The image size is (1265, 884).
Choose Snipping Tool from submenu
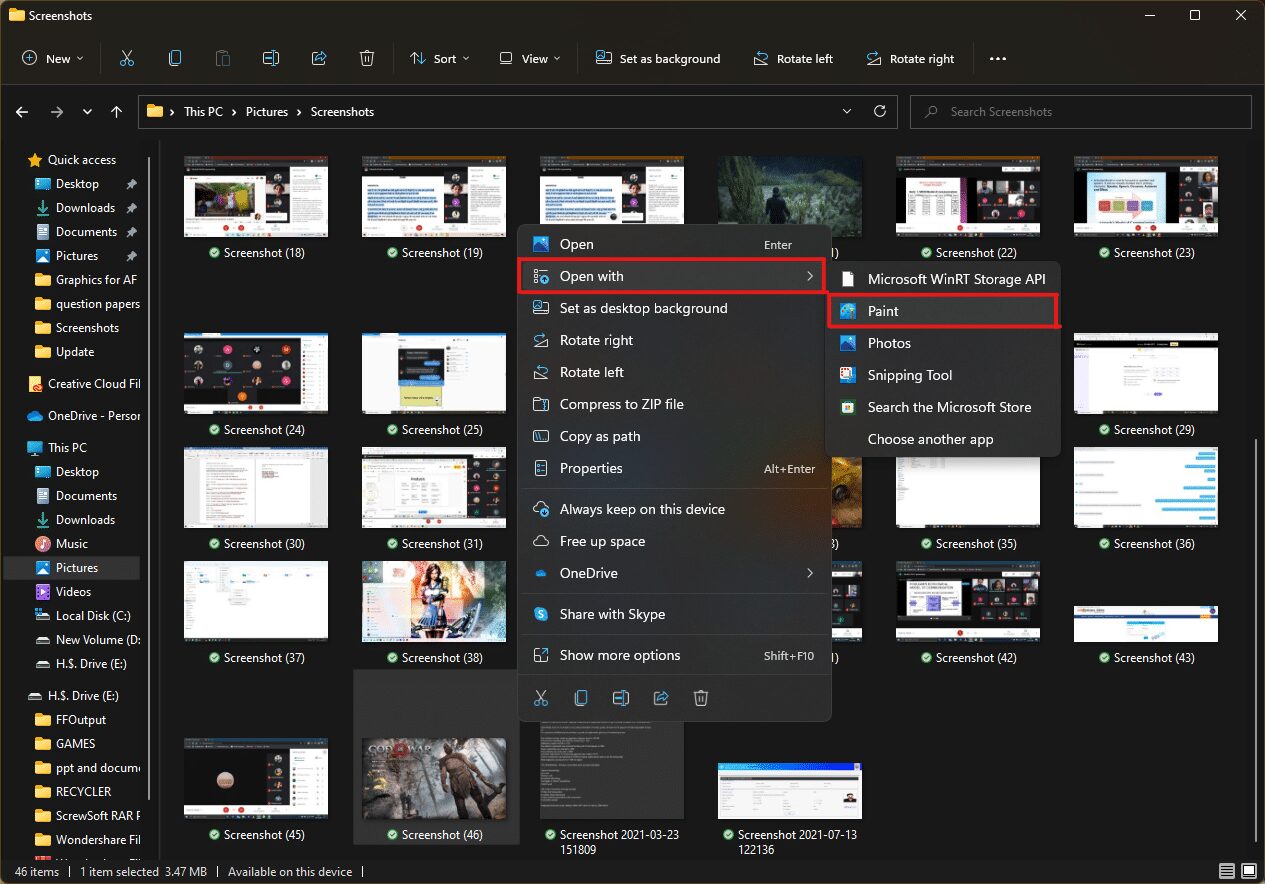(943, 375)
